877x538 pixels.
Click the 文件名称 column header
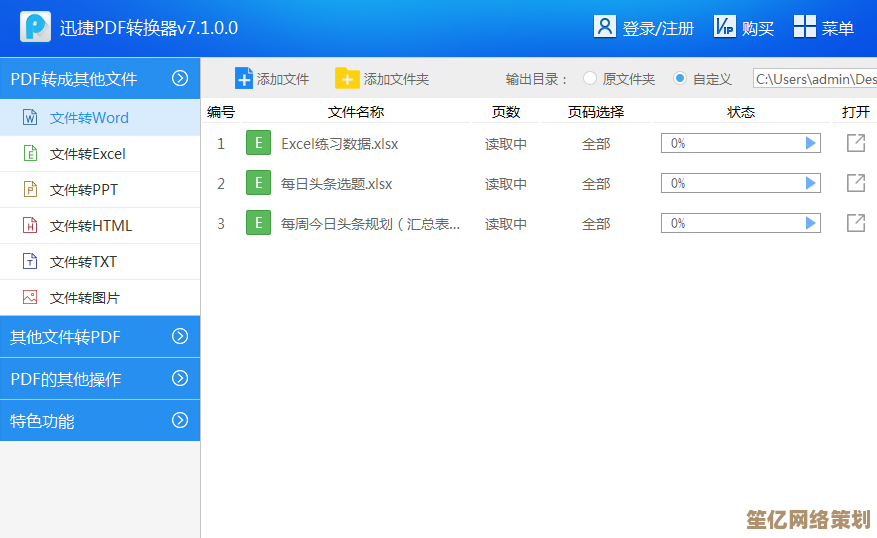(356, 112)
